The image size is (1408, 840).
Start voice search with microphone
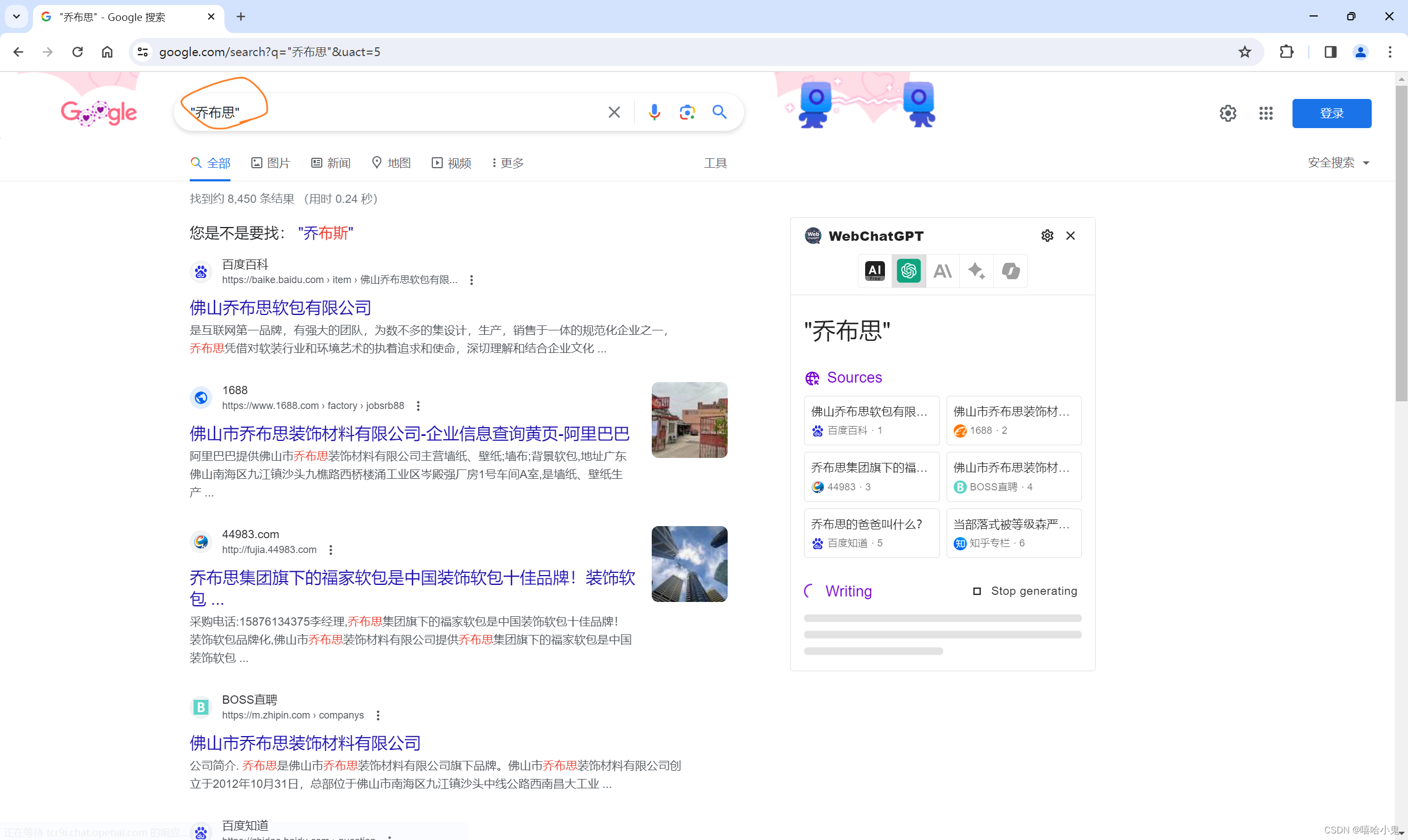pos(654,112)
